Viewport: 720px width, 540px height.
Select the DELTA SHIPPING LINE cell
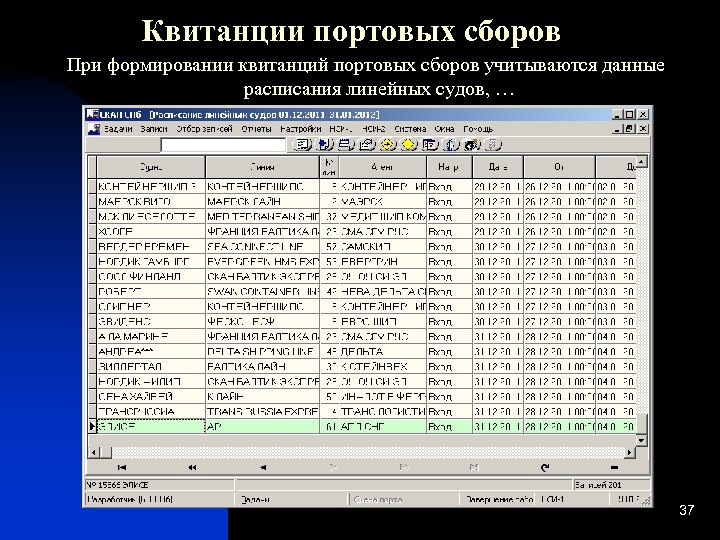(x=263, y=352)
